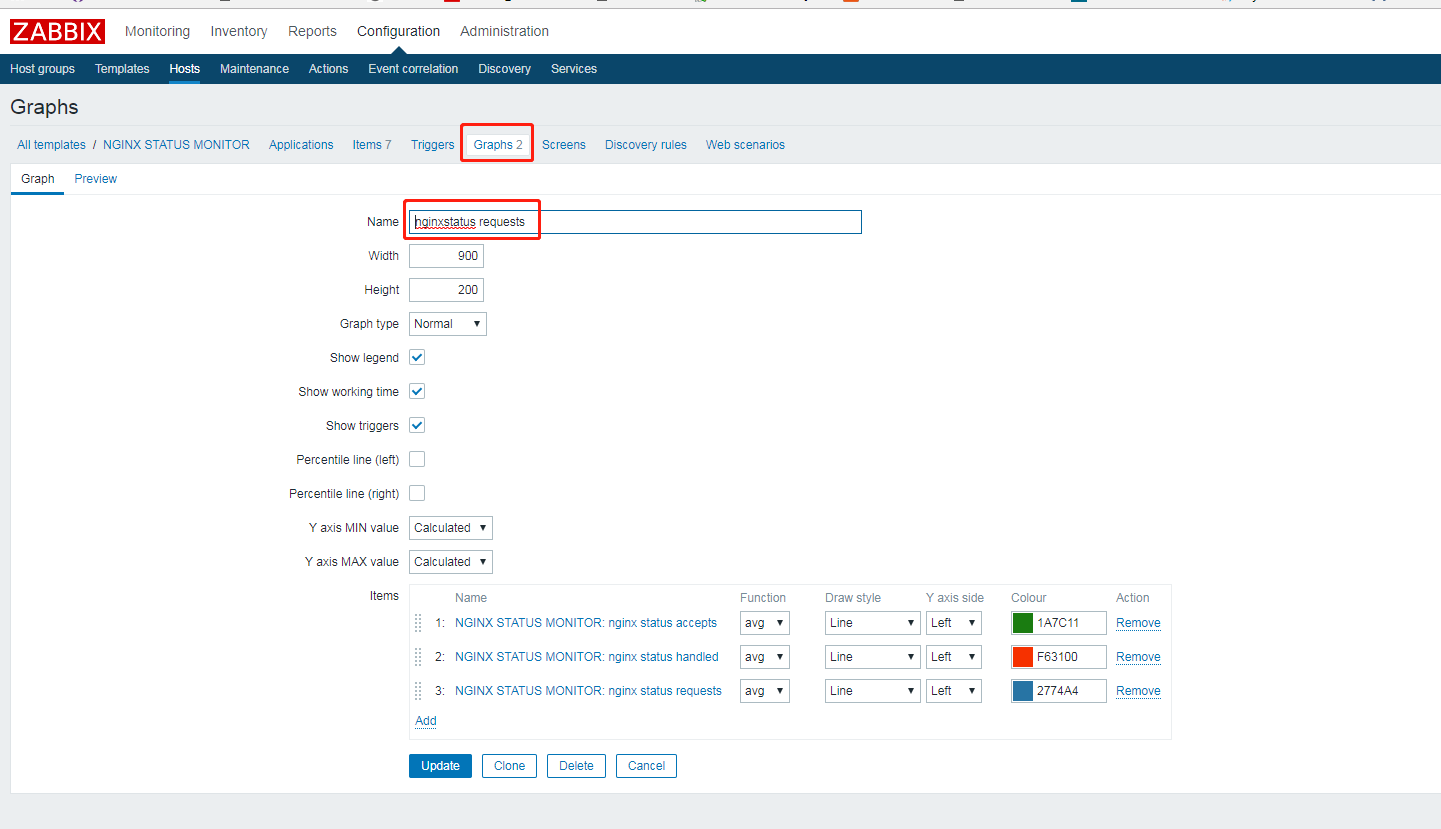Open NGINX STATUS MONITOR template link

click(x=176, y=145)
